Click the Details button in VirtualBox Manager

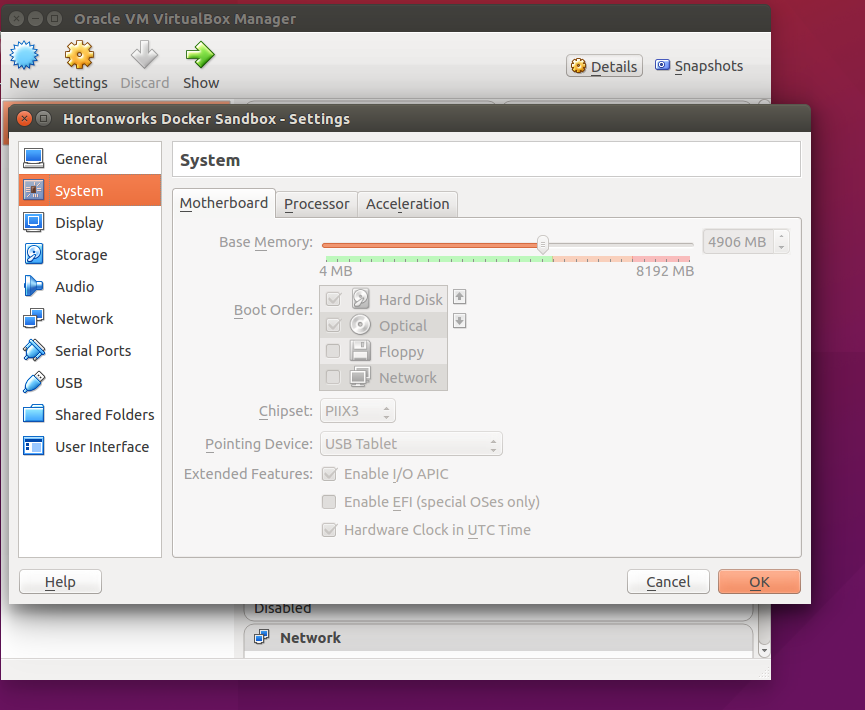click(x=604, y=66)
